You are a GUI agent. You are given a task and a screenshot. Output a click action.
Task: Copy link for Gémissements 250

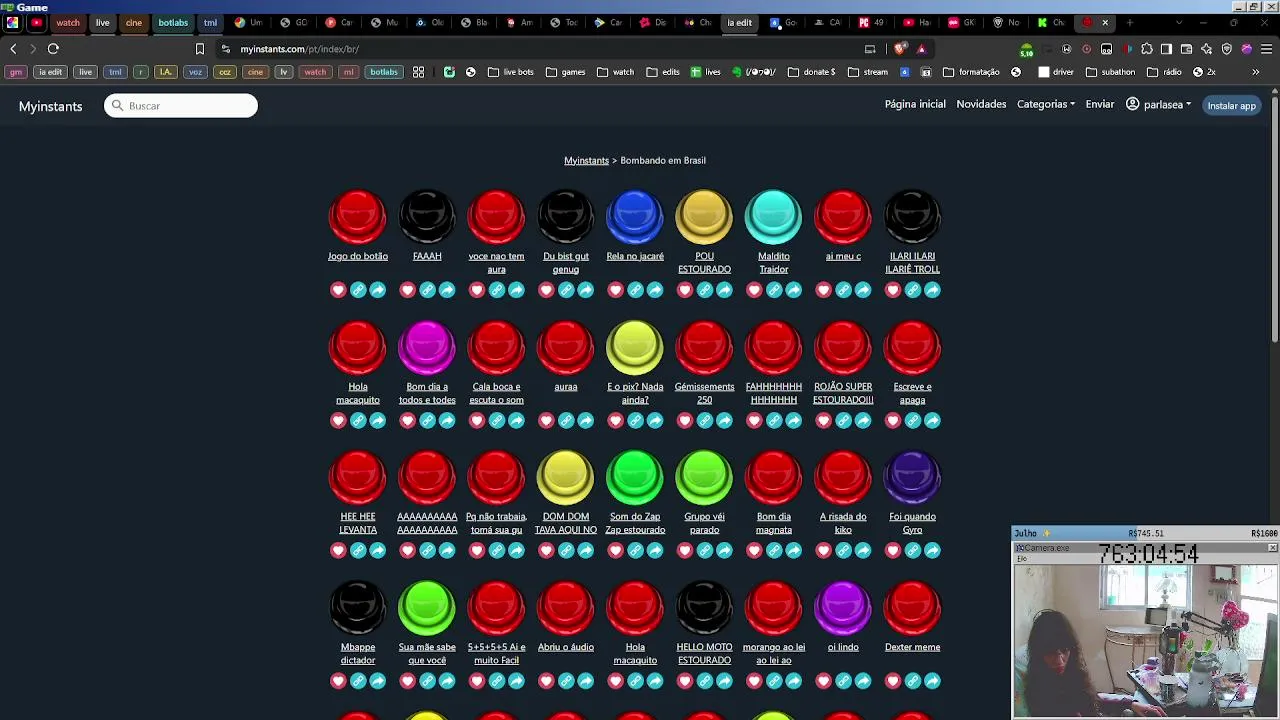(x=704, y=420)
